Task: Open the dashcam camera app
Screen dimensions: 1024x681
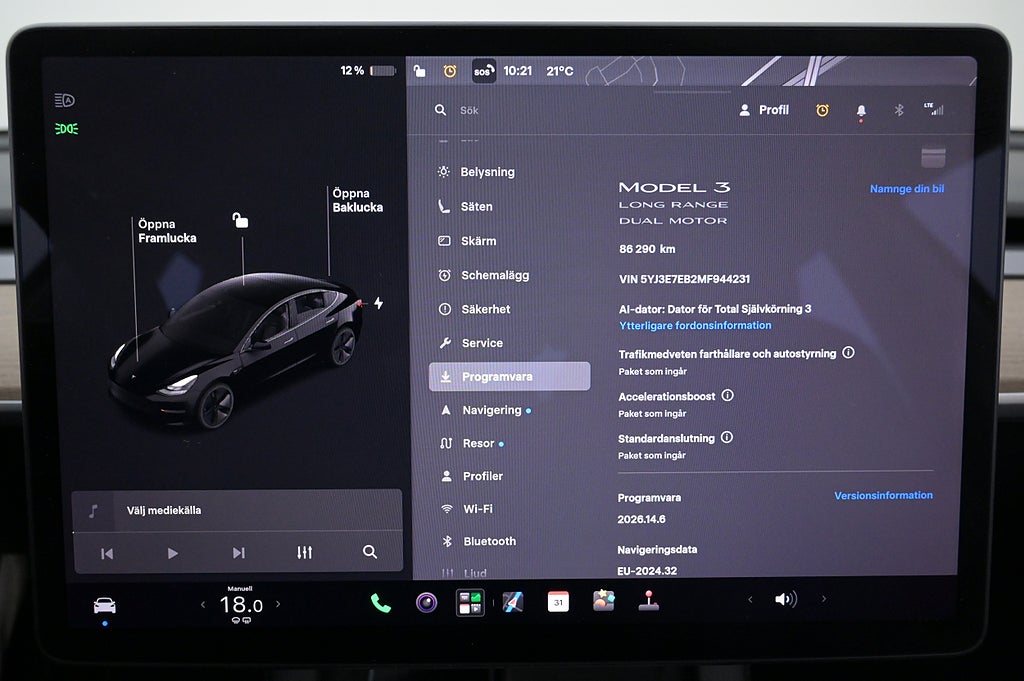Action: click(x=426, y=602)
